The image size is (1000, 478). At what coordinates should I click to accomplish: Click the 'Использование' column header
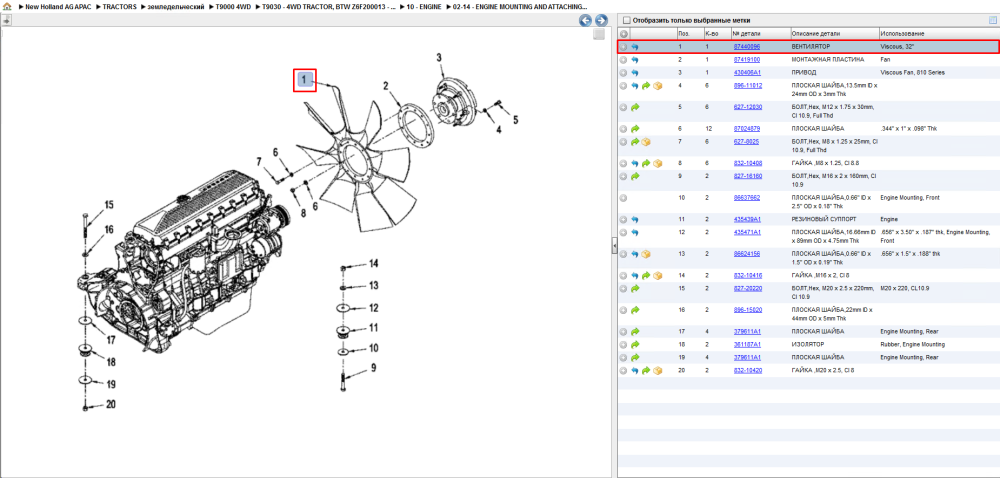(939, 34)
